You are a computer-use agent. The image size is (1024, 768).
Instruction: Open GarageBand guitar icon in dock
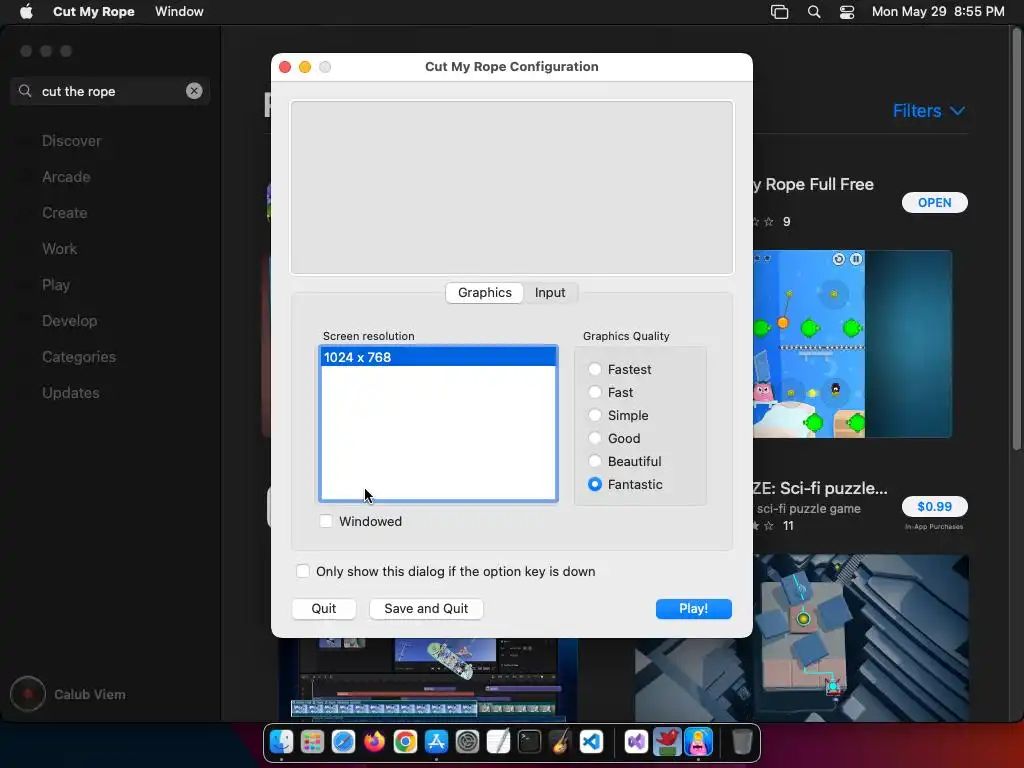tap(560, 742)
